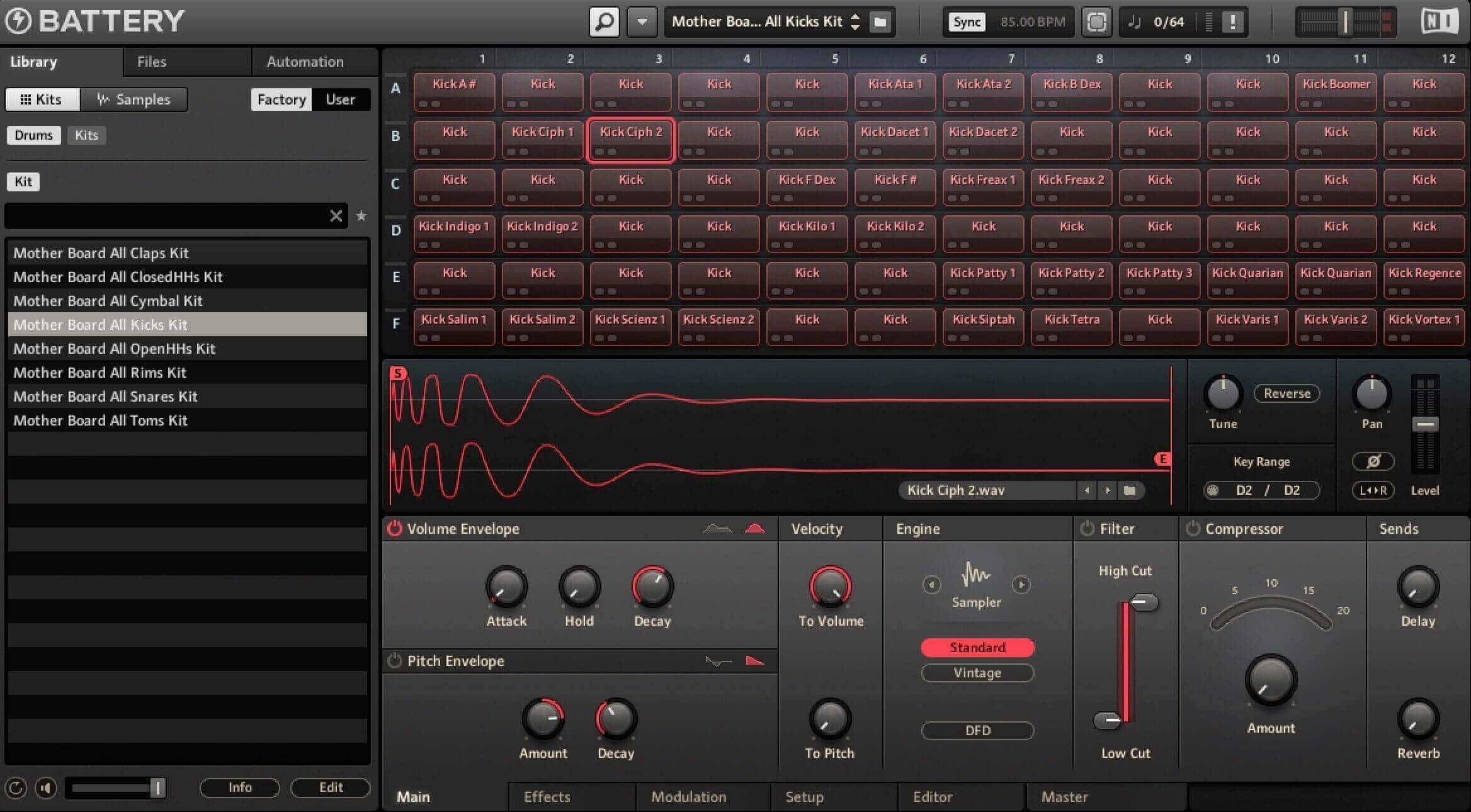Click the folder icon beside Kick Ciph 2.wav
Screen dimensions: 1471x812
click(1130, 490)
